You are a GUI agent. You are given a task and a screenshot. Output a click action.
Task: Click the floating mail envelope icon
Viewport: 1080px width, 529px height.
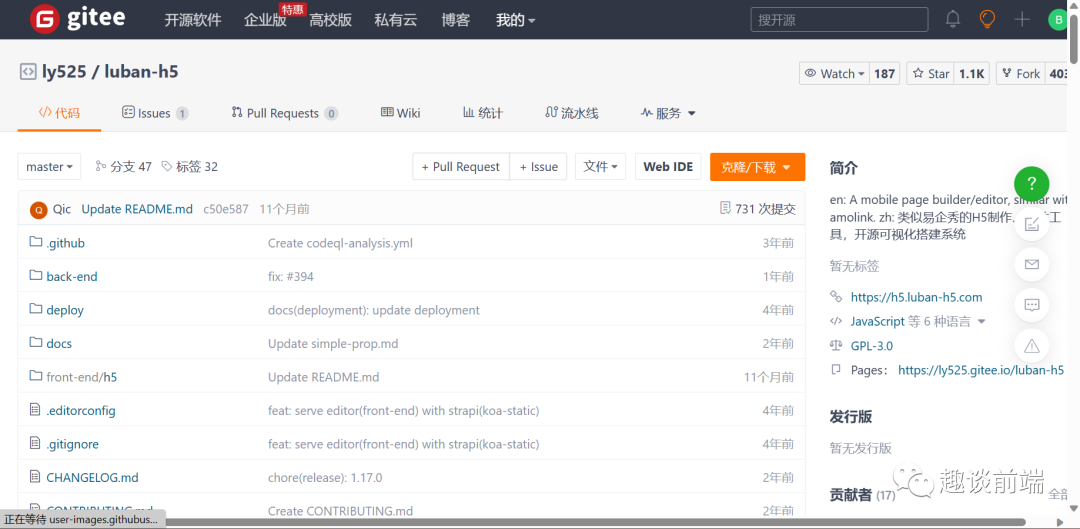pyautogui.click(x=1031, y=264)
